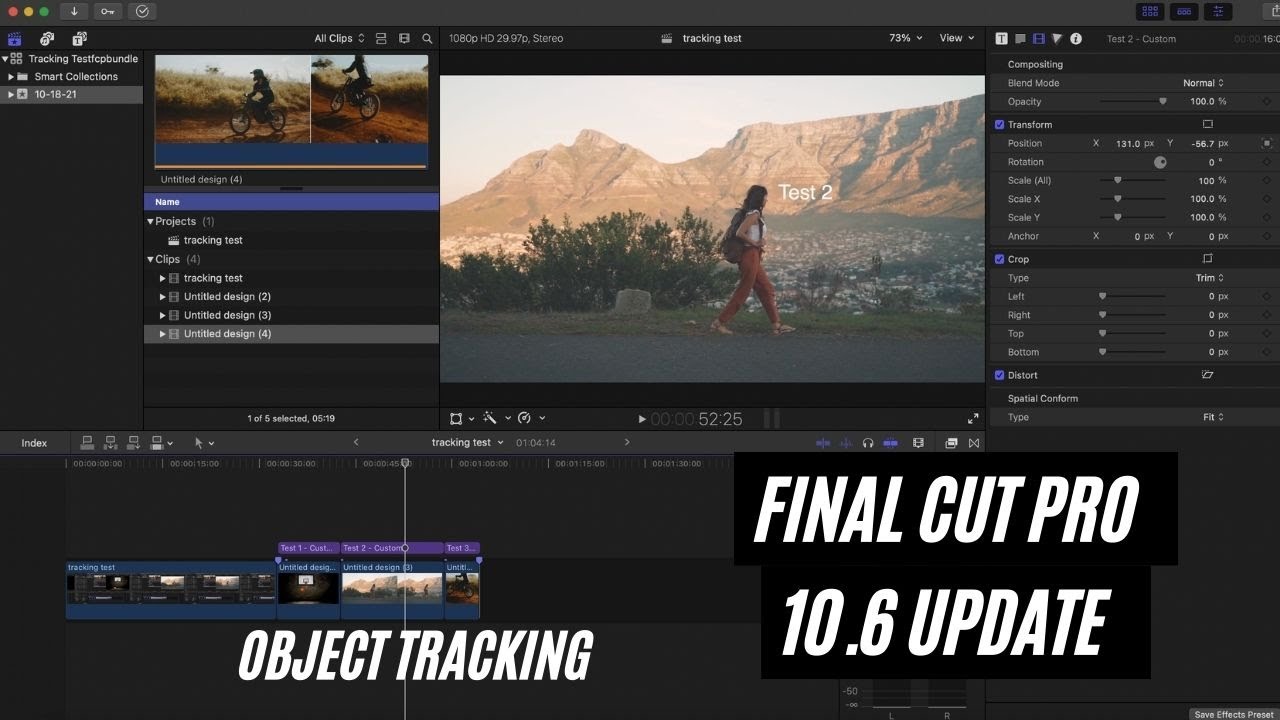Connect clip to primary storyline button
Viewport: 1280px width, 720px height.
(87, 443)
